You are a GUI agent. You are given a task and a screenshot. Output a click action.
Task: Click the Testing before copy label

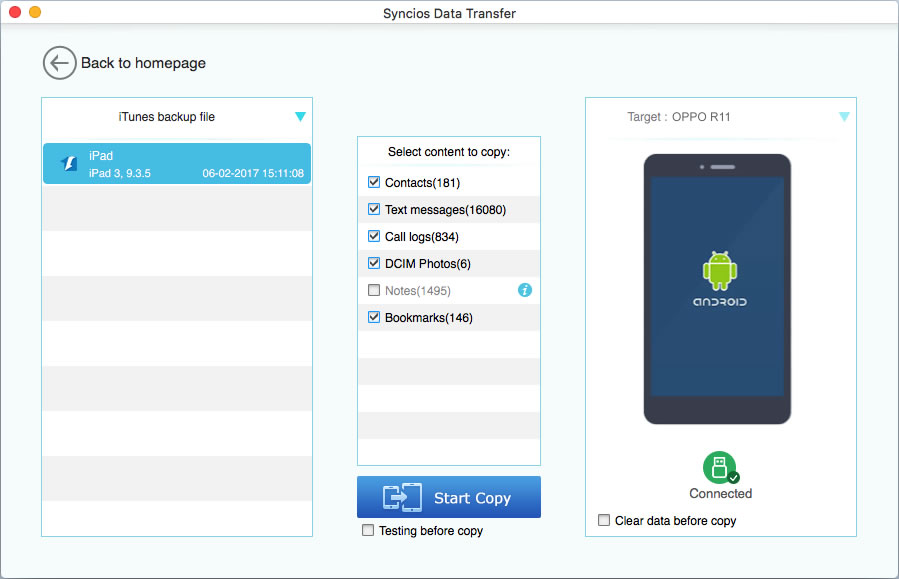(431, 531)
